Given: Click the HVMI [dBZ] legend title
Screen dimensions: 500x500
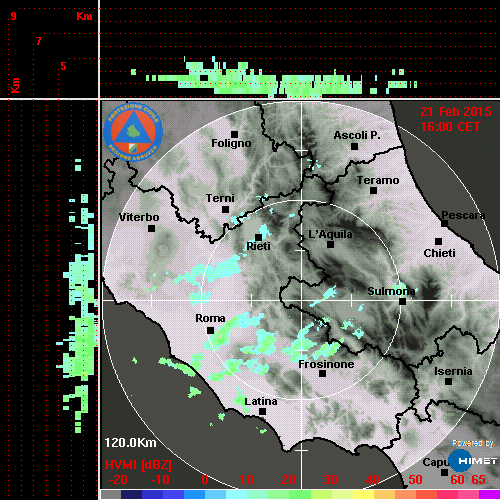Looking at the screenshot, I should 138,465.
